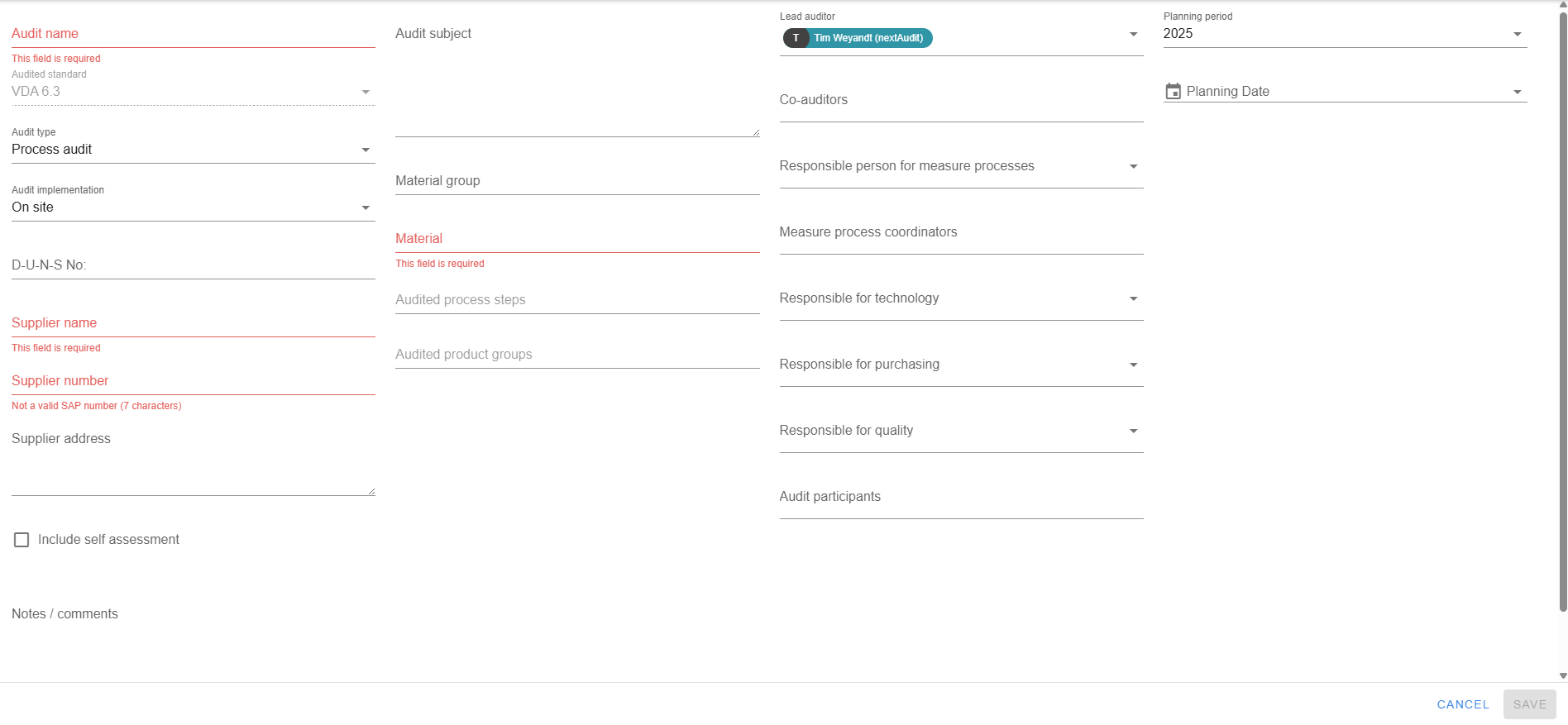Screen dimensions: 1568x725
Task: Click the Audit name input field
Action: (x=193, y=34)
